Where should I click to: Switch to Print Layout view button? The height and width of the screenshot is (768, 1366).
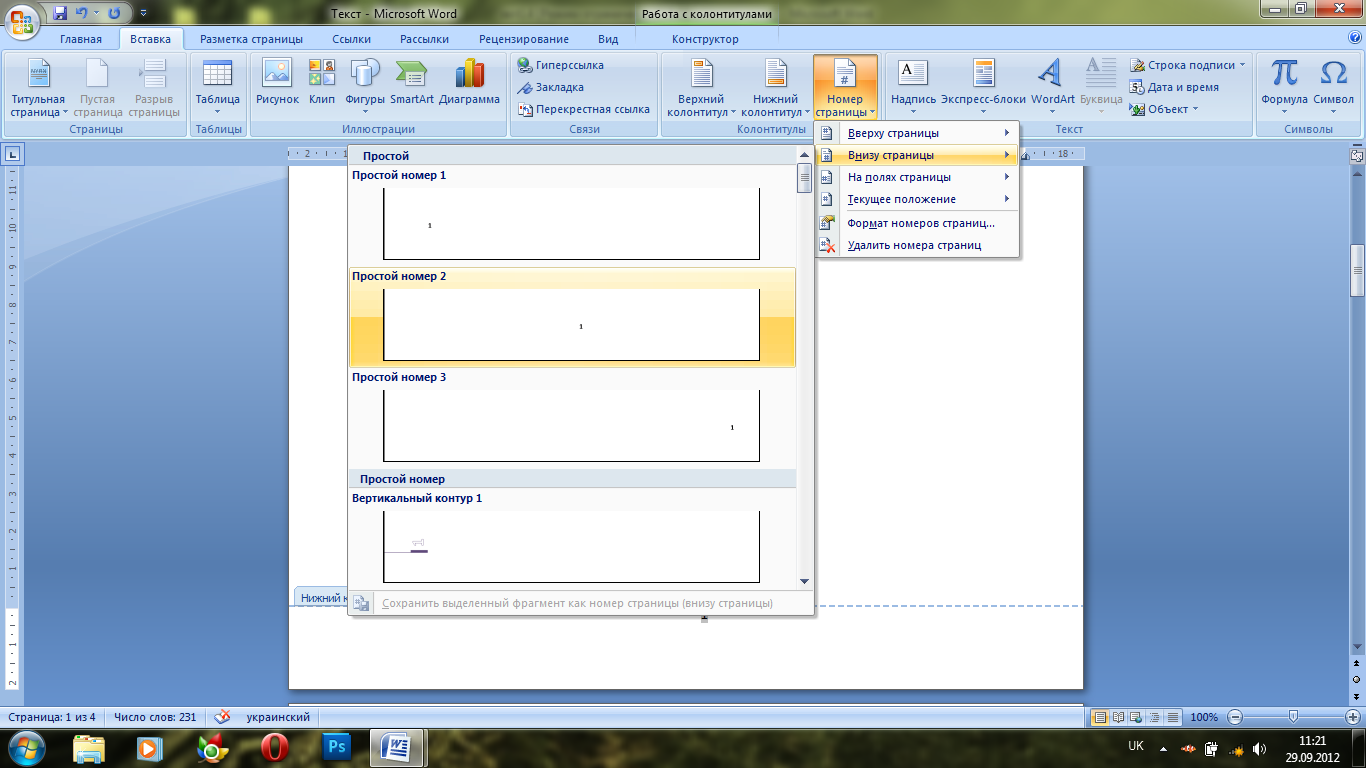[1100, 717]
